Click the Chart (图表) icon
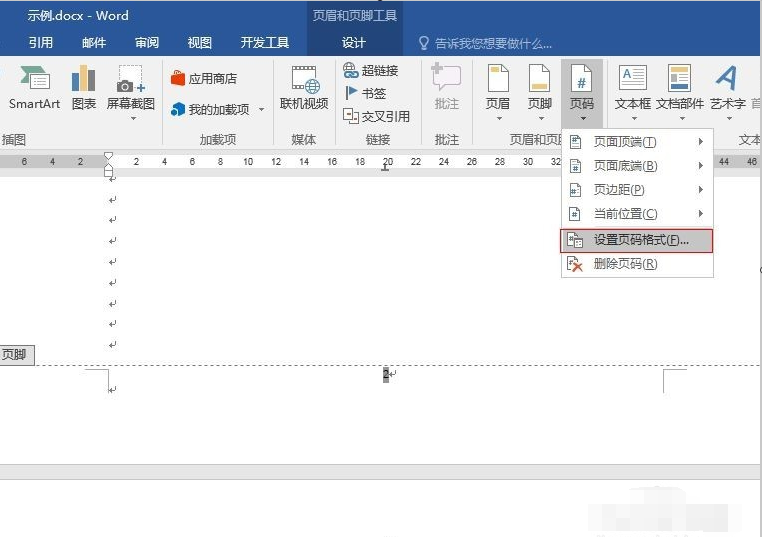762x537 pixels. [84, 88]
